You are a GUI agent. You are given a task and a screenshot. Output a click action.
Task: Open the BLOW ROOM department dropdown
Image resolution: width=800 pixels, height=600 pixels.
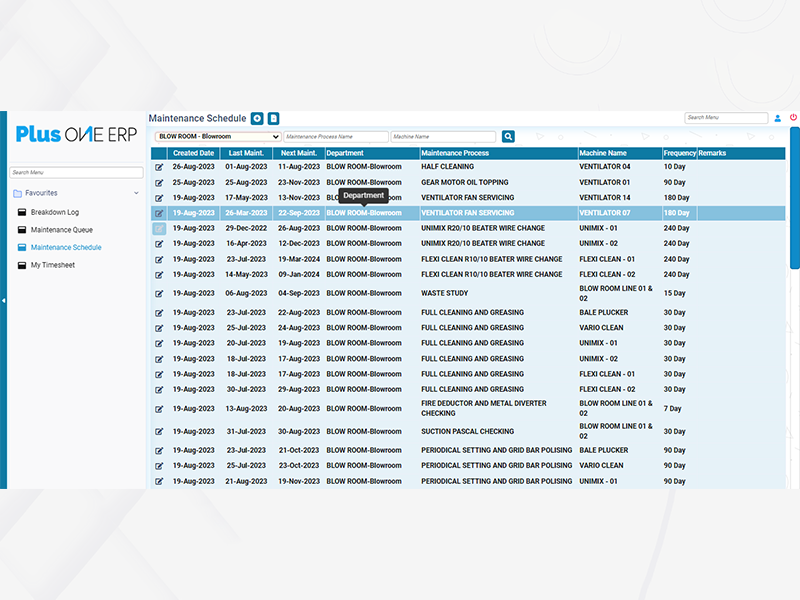pyautogui.click(x=218, y=136)
